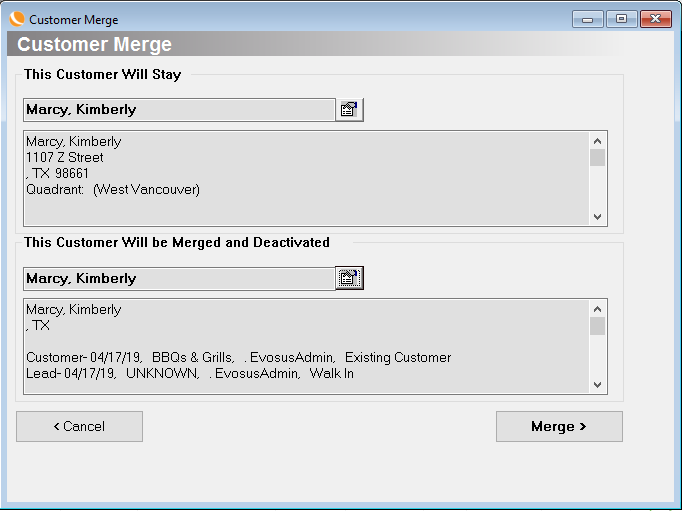
Task: Click scrollbar thumb in the merged customer's details
Action: [x=597, y=326]
